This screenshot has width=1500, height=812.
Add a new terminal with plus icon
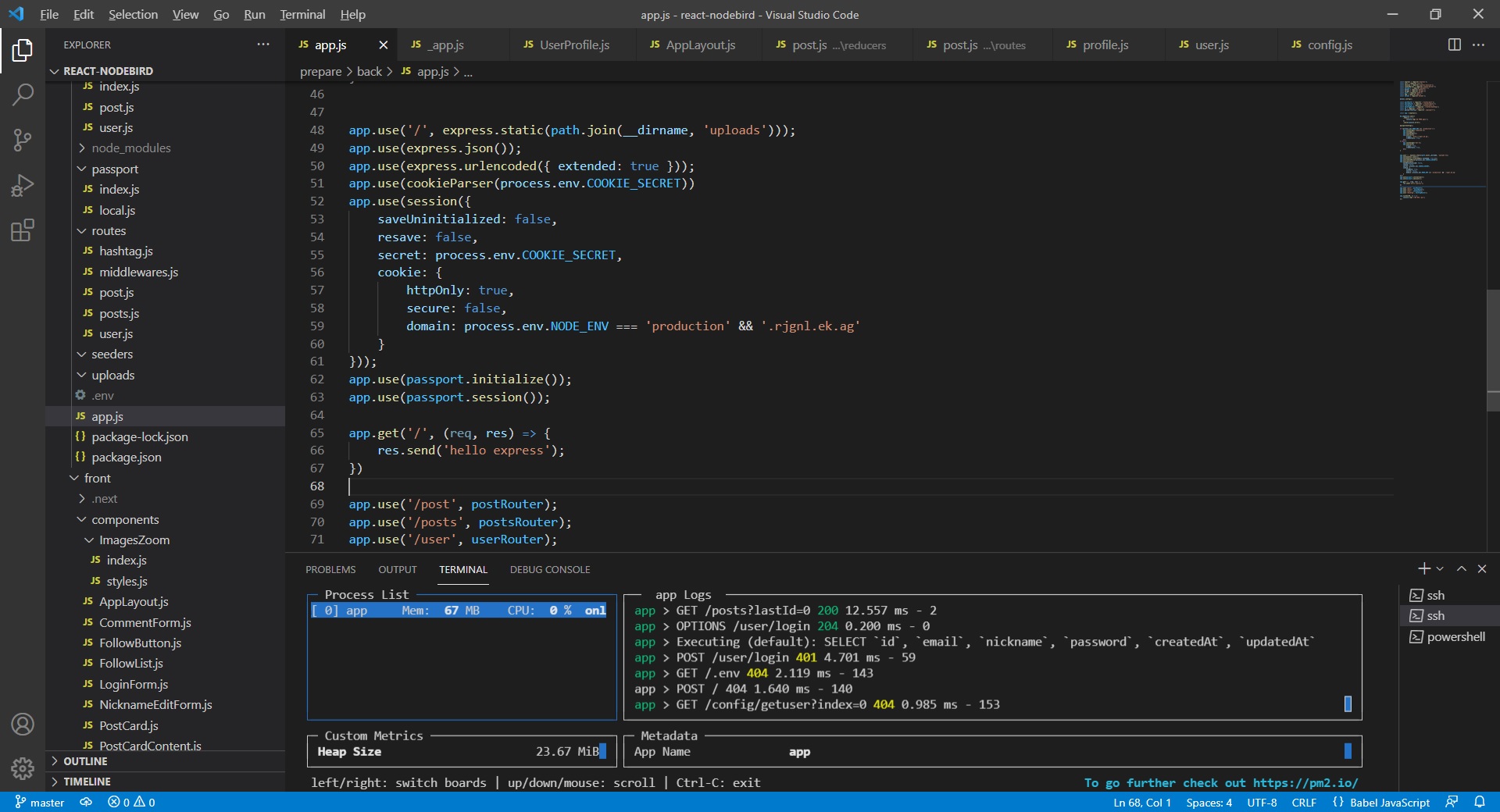(1423, 569)
